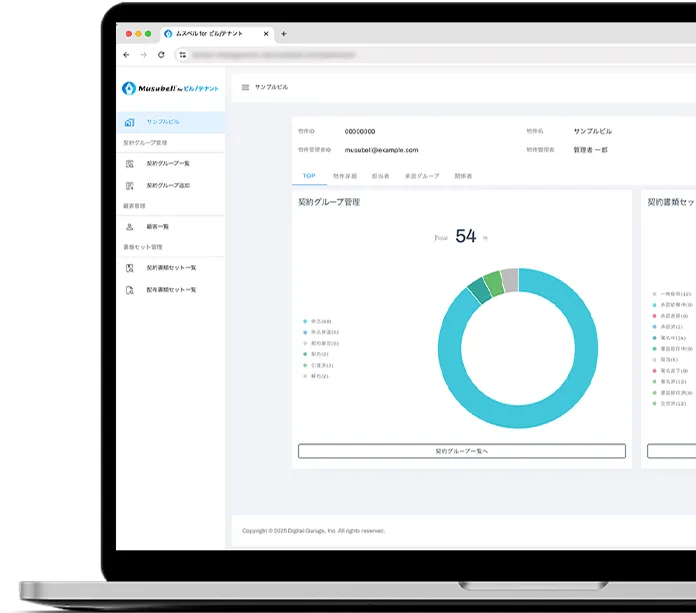Open the 物件詳細 tab
Image resolution: width=696 pixels, height=613 pixels.
point(343,176)
